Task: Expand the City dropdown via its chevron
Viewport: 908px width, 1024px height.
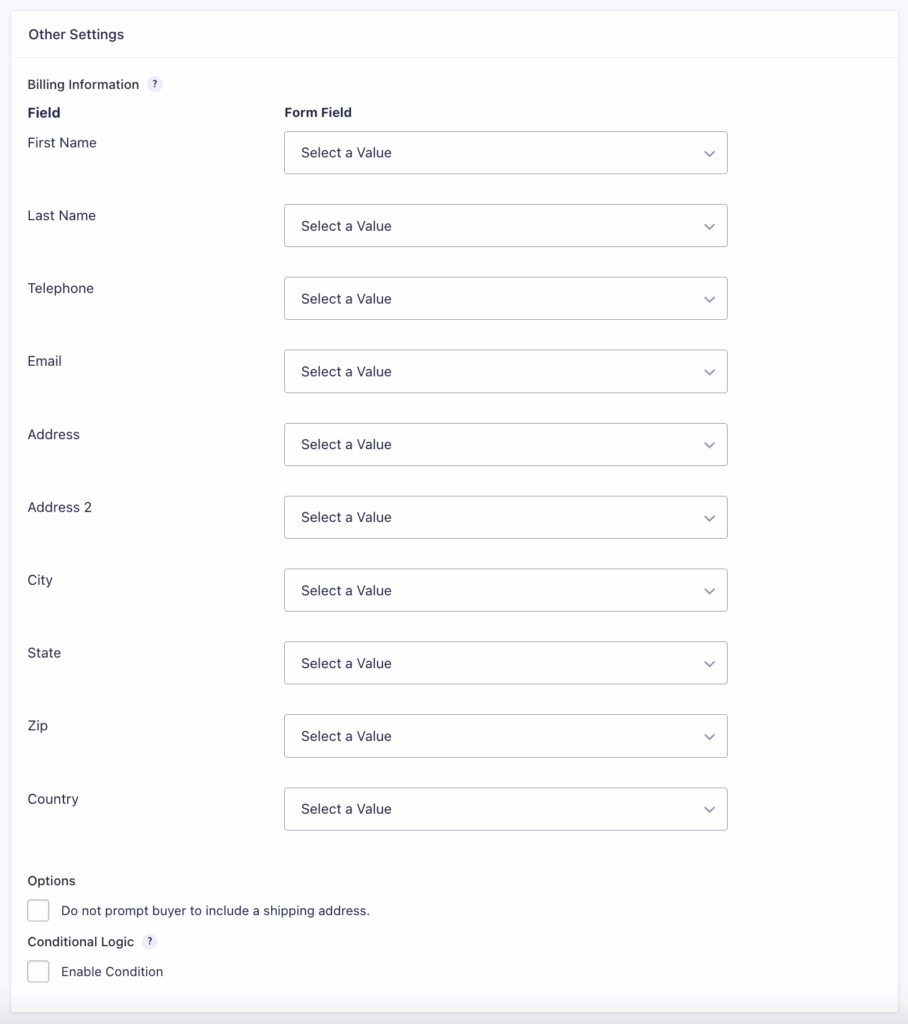Action: [x=710, y=590]
